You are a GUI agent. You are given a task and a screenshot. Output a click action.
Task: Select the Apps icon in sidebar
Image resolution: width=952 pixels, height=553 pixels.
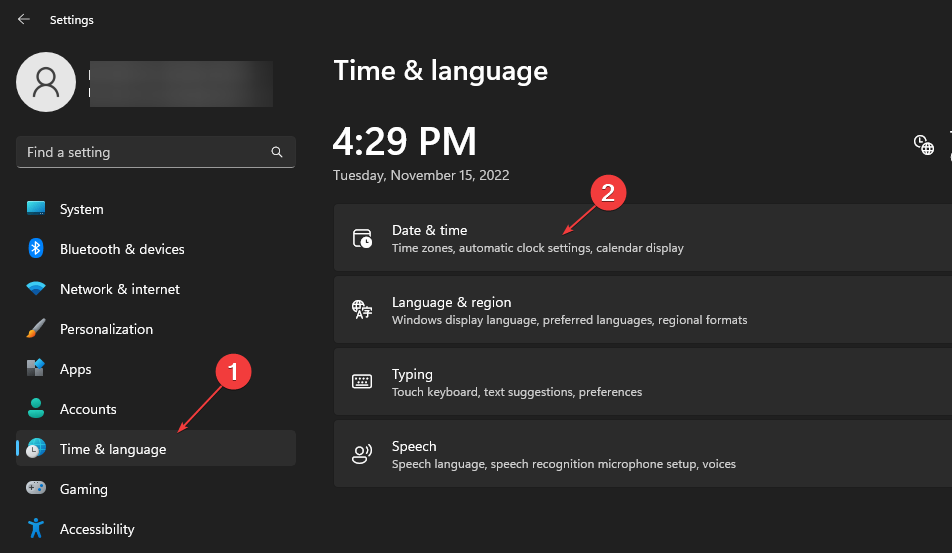coord(36,368)
